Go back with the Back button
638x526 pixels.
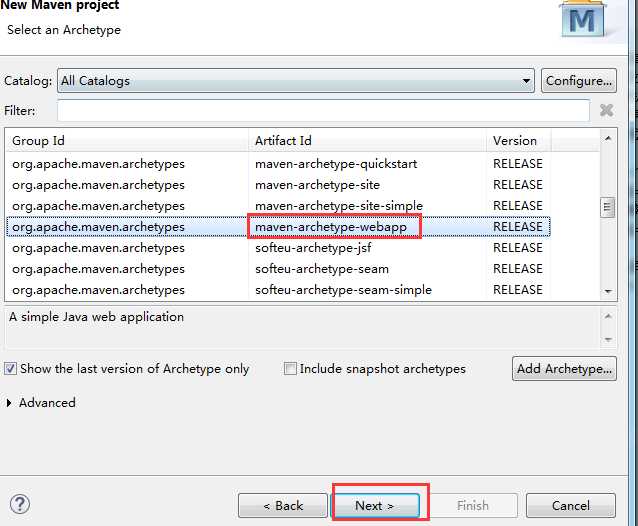click(x=283, y=506)
